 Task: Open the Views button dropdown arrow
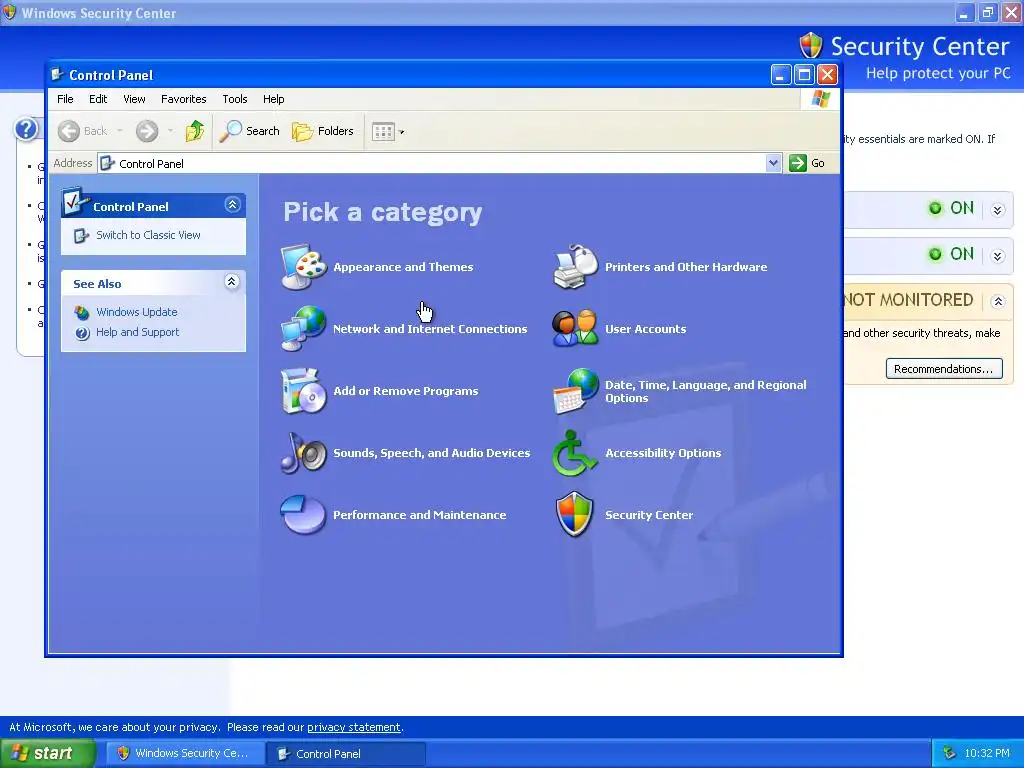tap(402, 132)
